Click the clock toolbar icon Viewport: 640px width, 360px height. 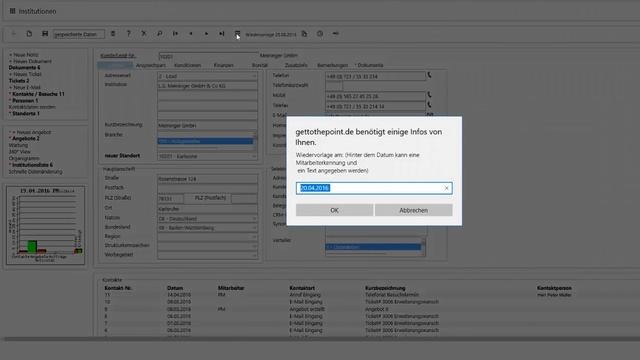click(320, 34)
